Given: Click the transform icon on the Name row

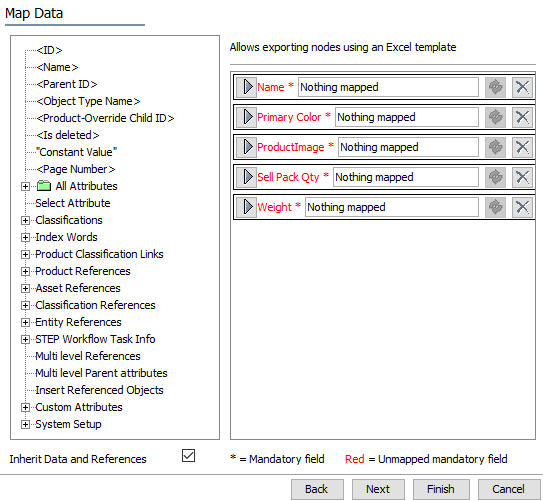Looking at the screenshot, I should [x=495, y=87].
